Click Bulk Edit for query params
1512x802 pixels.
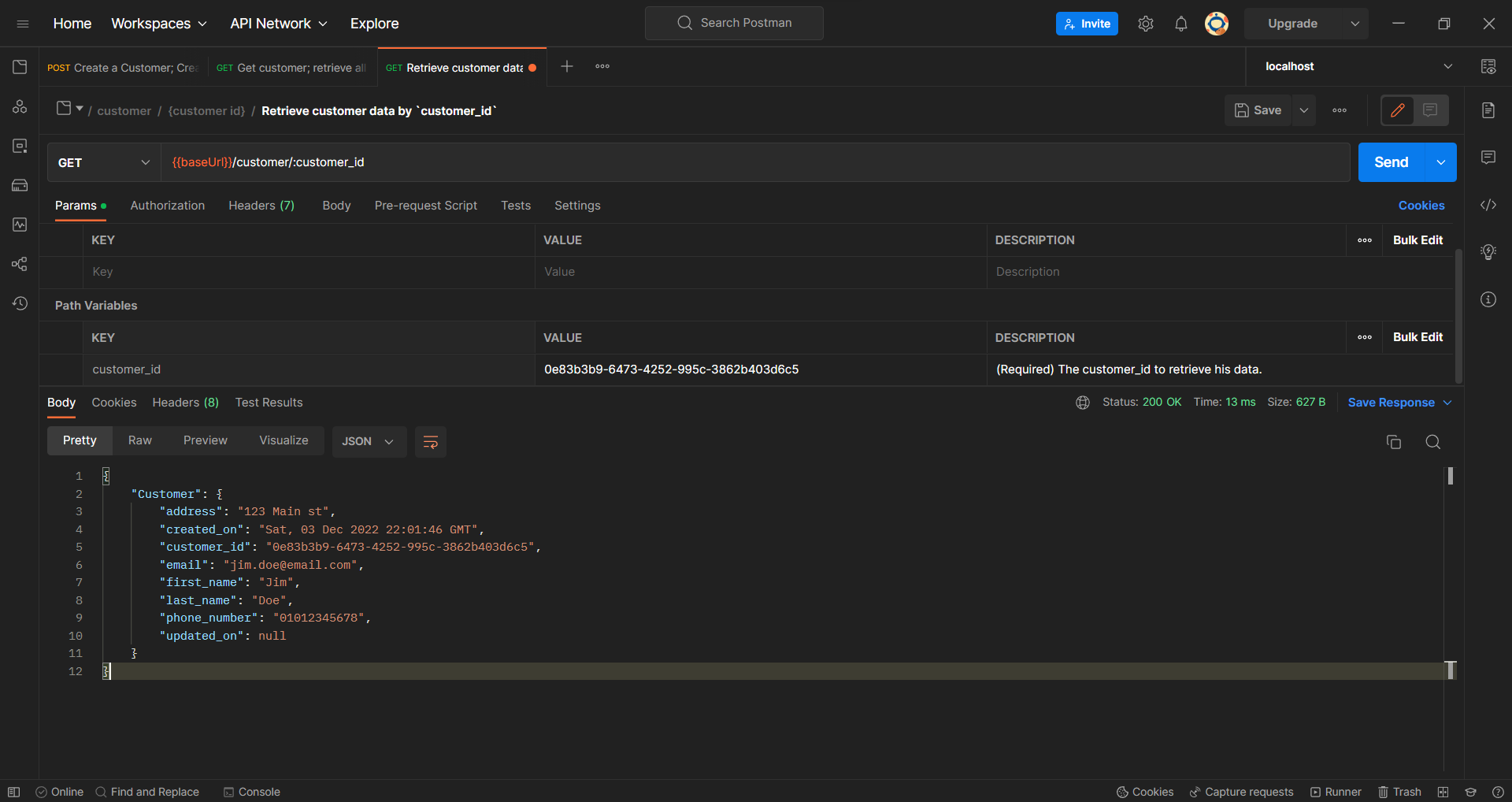(1418, 240)
